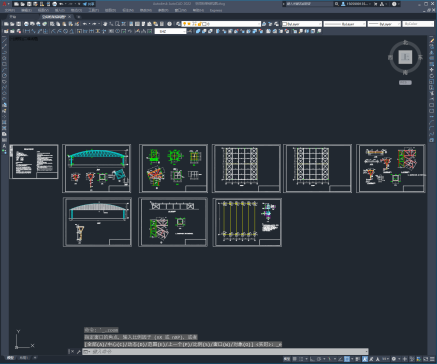This screenshot has width=437, height=364.
Task: Select the Move modify tool
Action: click(432, 70)
